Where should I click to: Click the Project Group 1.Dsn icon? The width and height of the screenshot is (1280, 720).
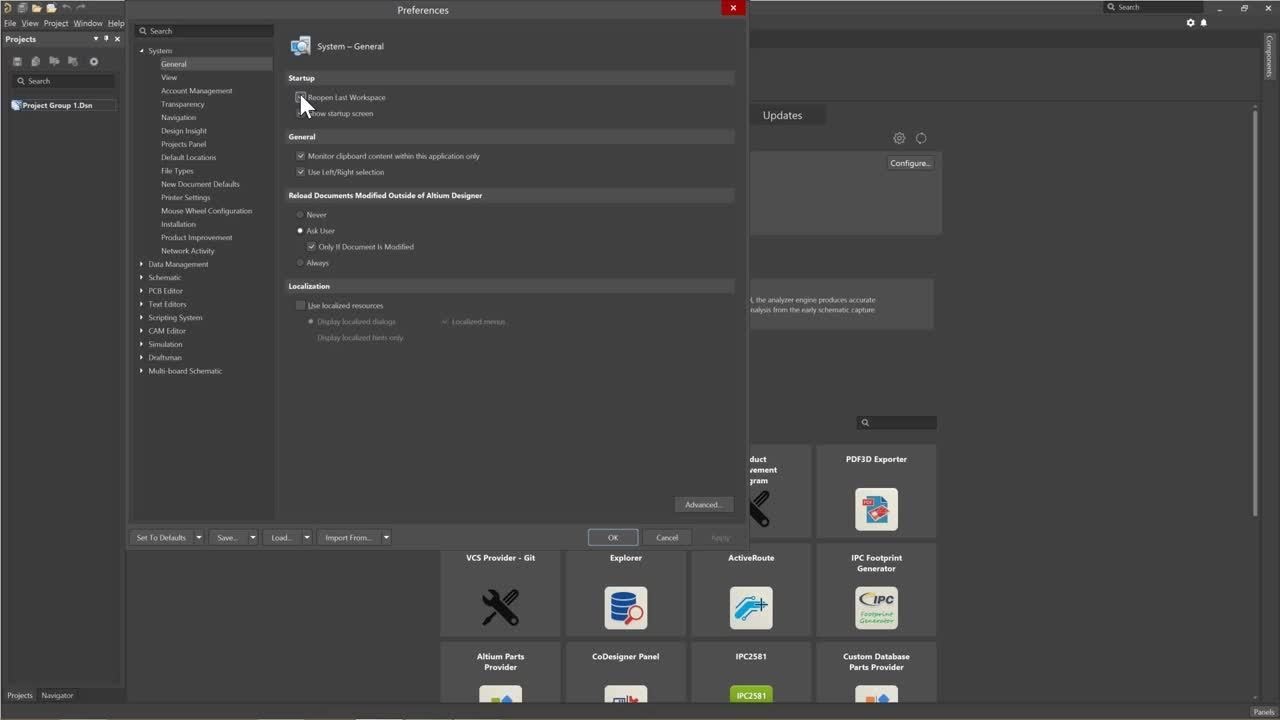(x=16, y=105)
